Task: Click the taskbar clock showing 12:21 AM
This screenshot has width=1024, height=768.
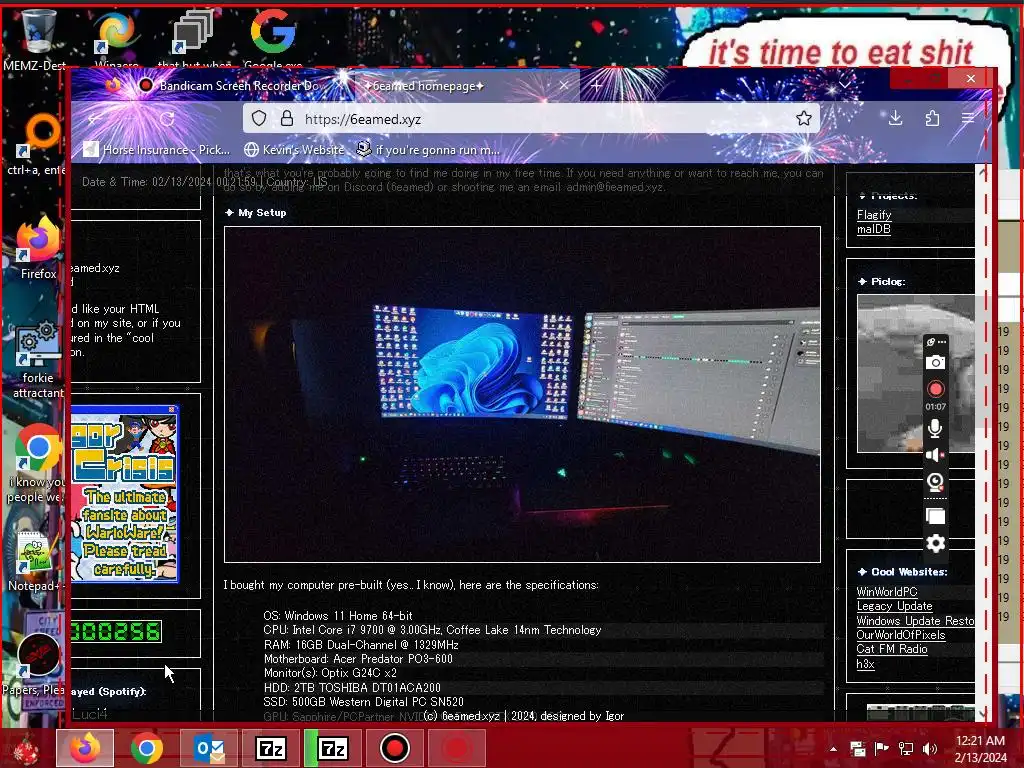Action: point(980,749)
